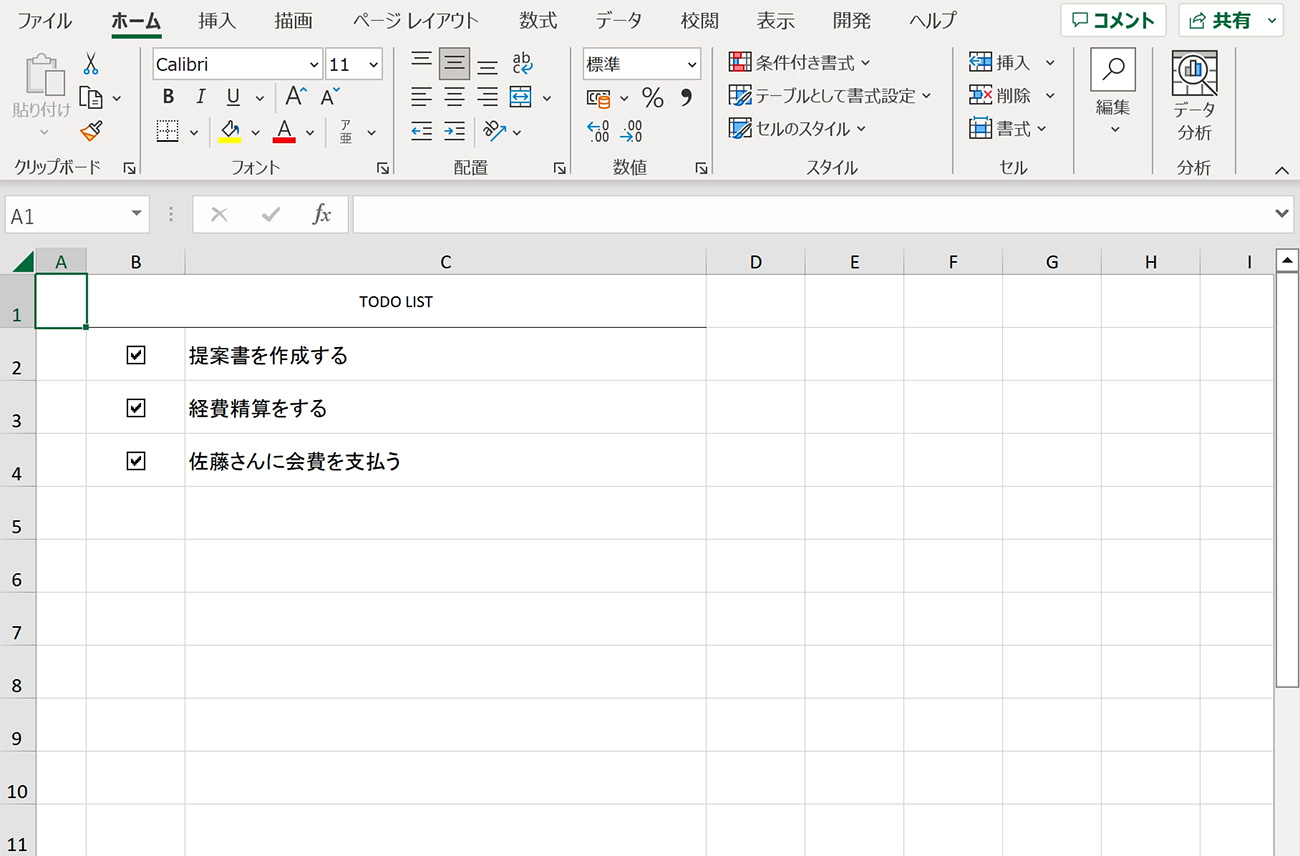
Task: Open Format as Table (テーブルとして書式設定) menu
Action: click(x=830, y=96)
